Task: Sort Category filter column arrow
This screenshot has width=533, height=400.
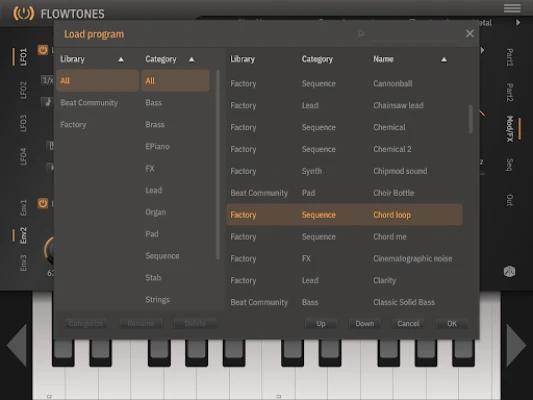Action: pyautogui.click(x=191, y=60)
